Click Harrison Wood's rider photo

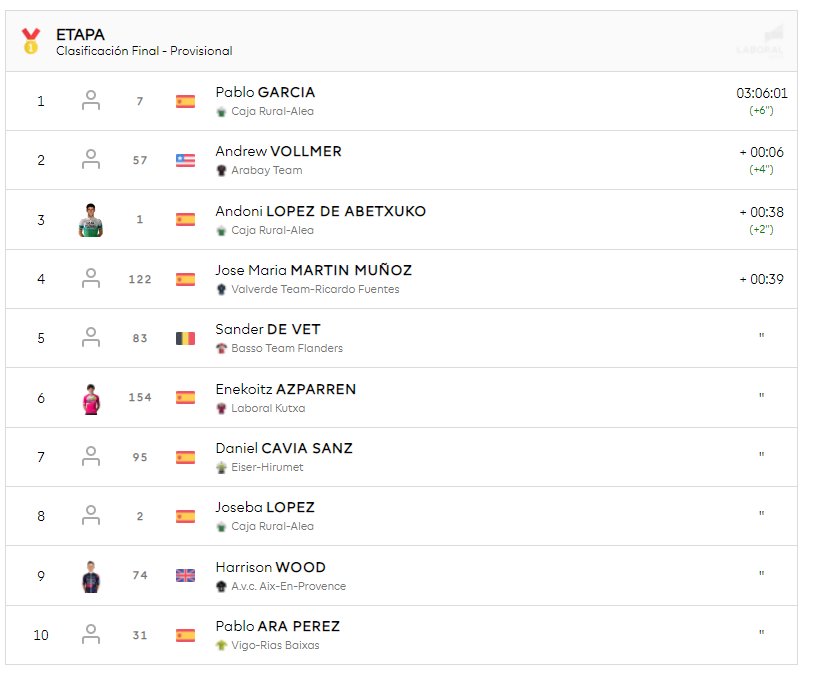(x=91, y=576)
